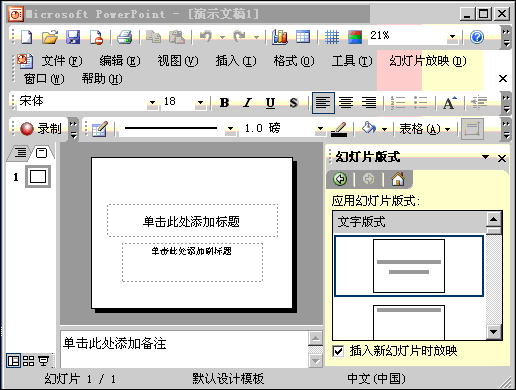Uncheck 插入新幻灯片时放映 checkbox
The image size is (516, 390).
(338, 351)
